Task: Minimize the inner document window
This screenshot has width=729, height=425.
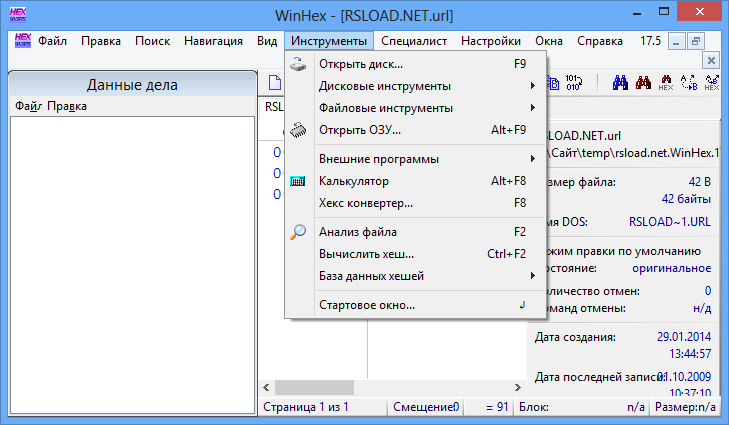Action: click(676, 41)
